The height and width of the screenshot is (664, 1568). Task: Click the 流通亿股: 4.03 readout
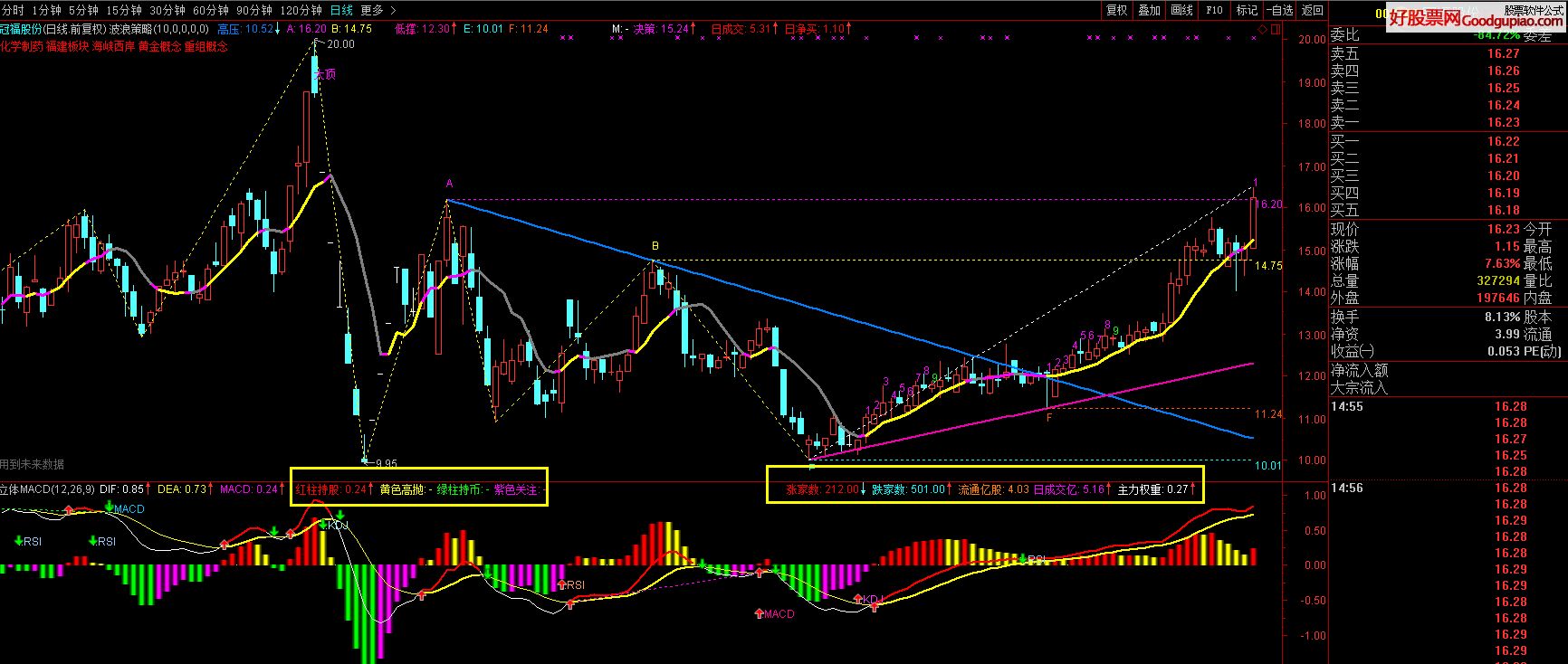pyautogui.click(x=993, y=489)
